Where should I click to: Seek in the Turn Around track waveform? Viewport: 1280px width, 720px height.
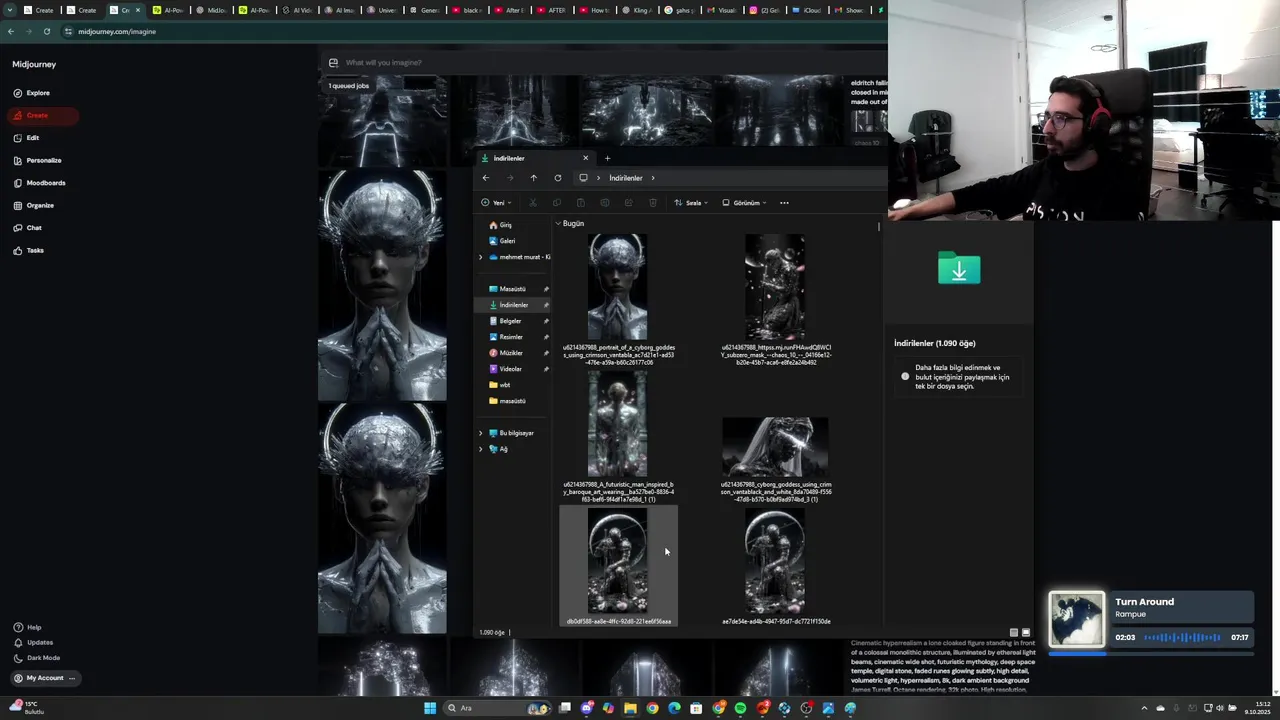point(1183,637)
